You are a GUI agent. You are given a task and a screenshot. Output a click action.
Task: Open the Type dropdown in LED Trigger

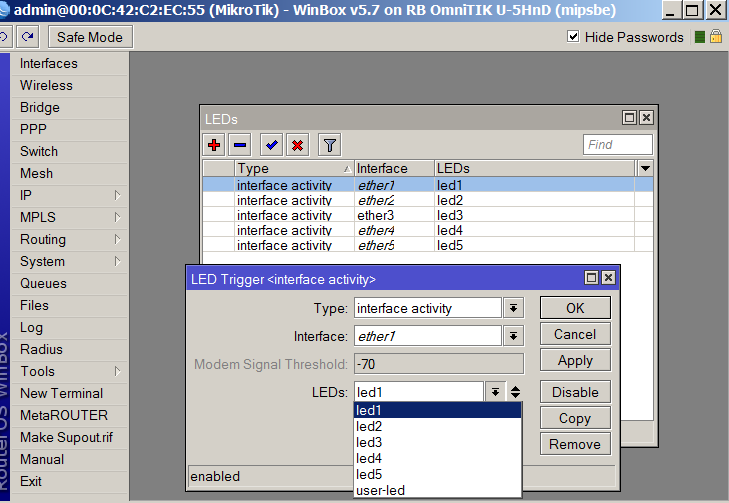513,308
